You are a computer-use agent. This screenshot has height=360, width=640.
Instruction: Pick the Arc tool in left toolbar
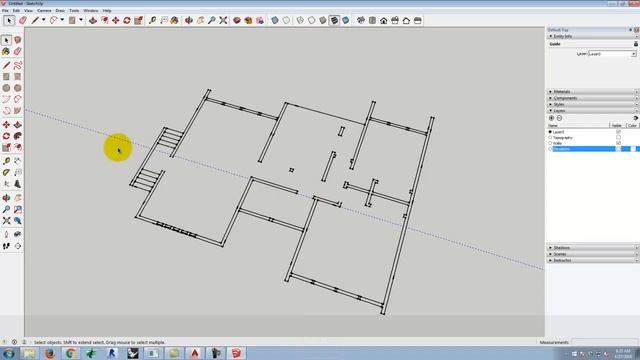[x=6, y=99]
